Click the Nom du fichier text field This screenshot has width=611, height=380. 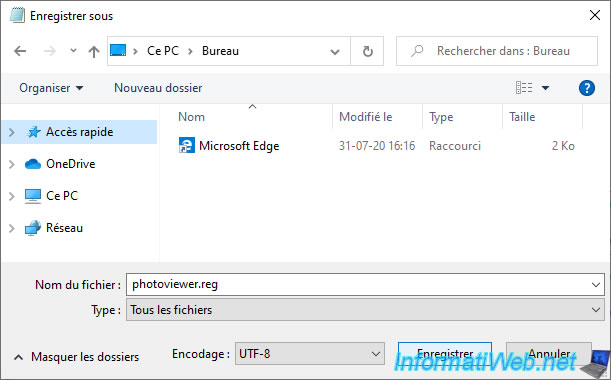[365, 285]
